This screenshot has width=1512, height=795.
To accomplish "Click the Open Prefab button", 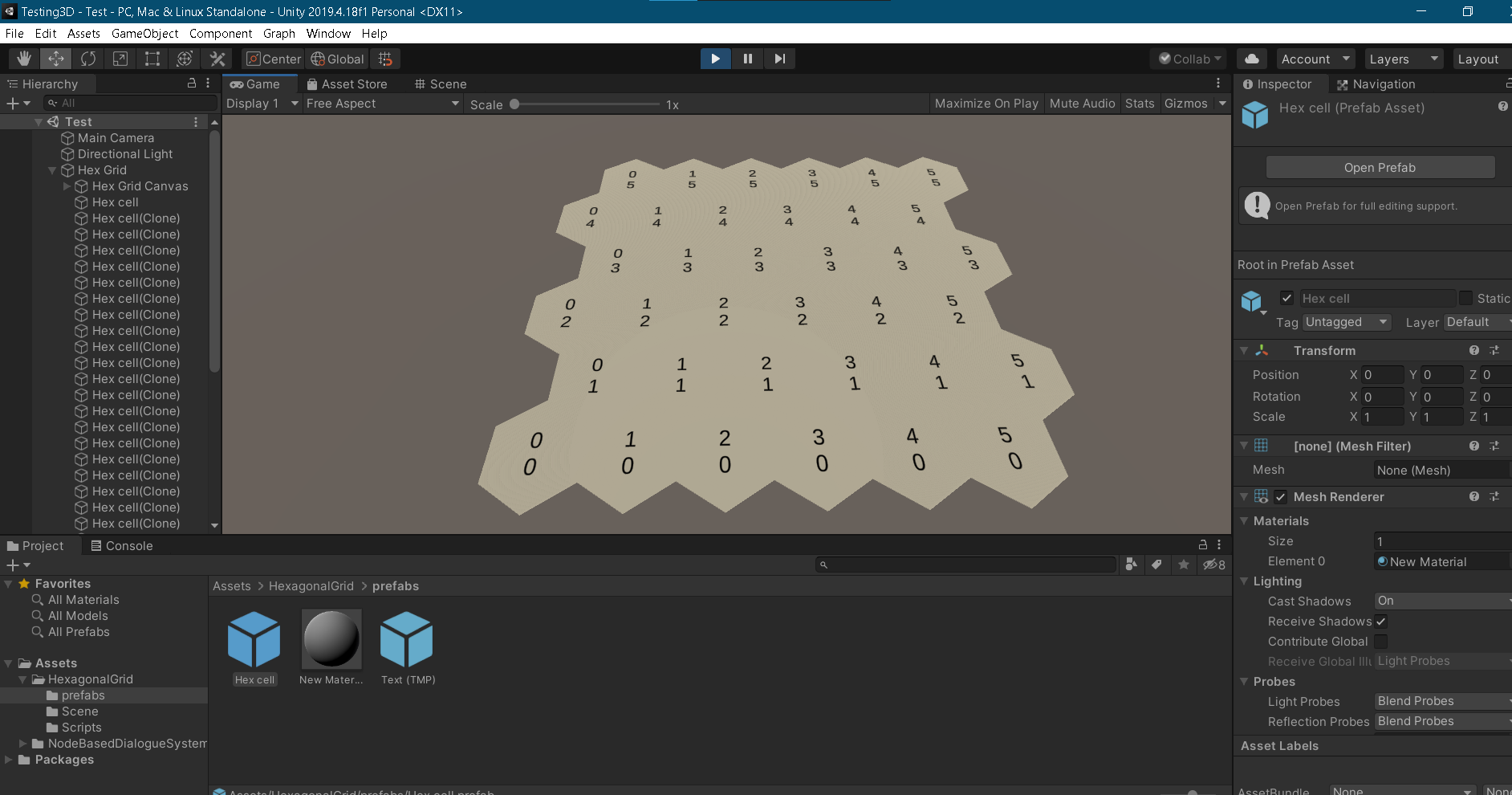I will pos(1380,167).
